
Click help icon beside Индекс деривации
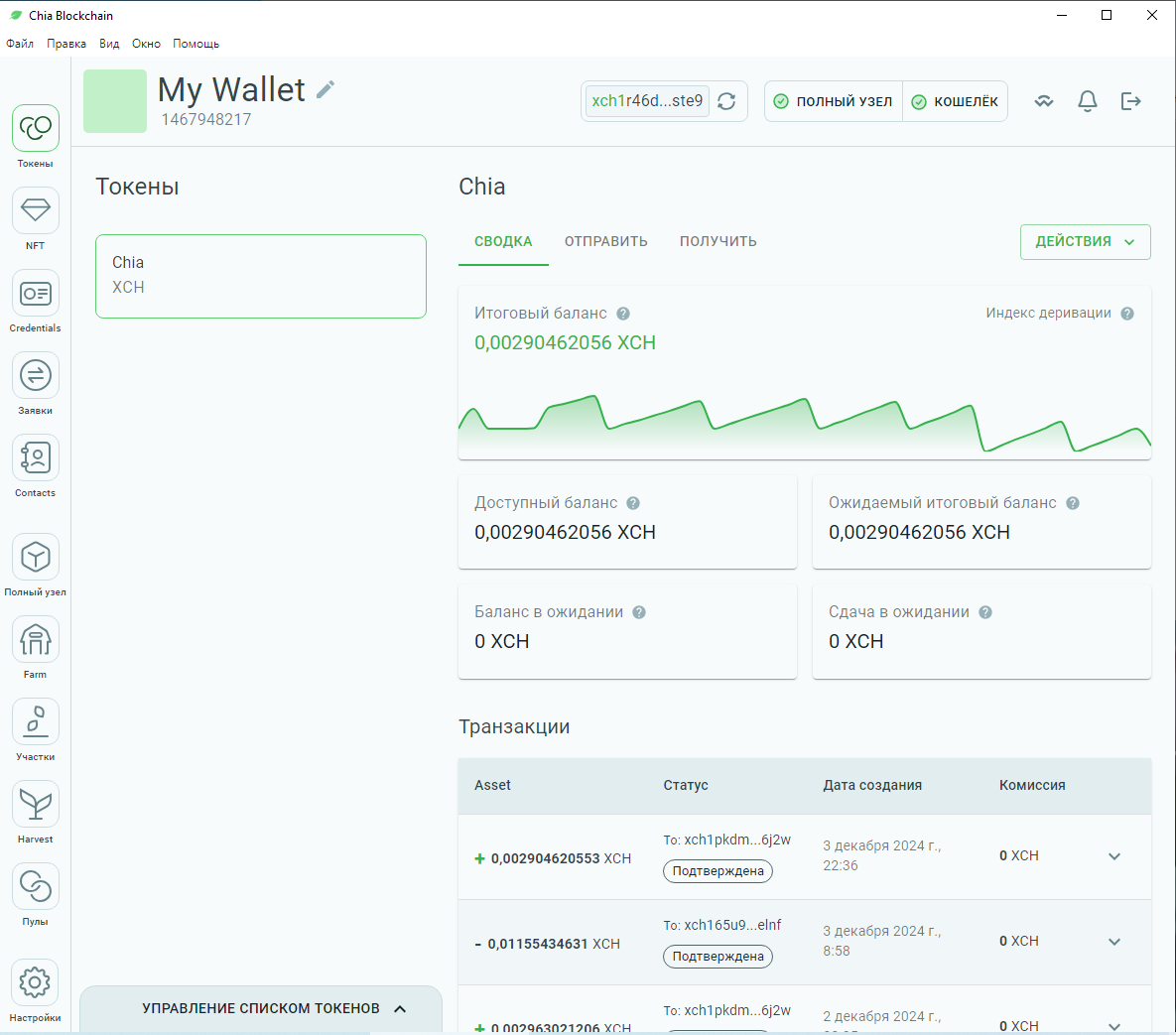click(x=1127, y=314)
